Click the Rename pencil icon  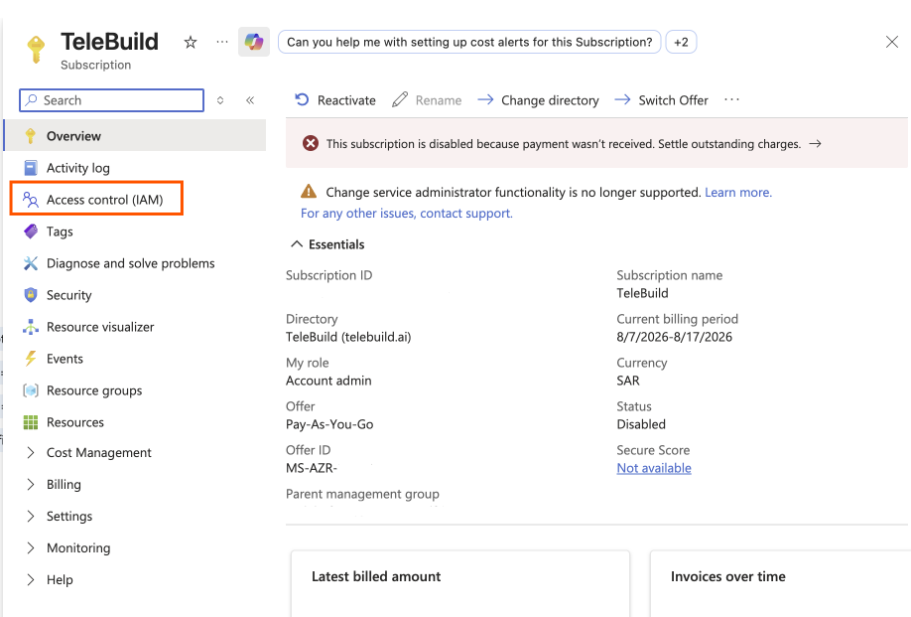[x=400, y=99]
